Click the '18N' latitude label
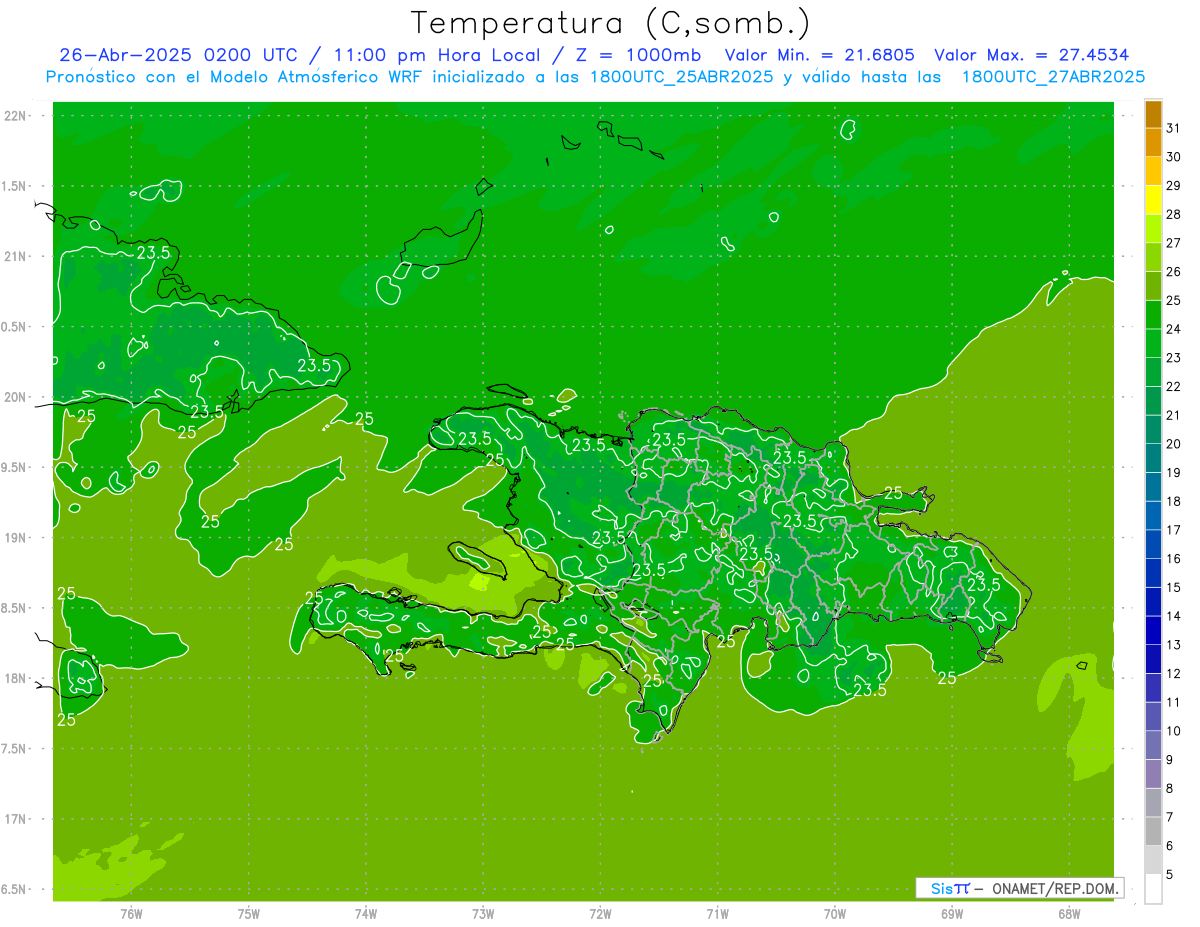1200x927 pixels. click(17, 679)
